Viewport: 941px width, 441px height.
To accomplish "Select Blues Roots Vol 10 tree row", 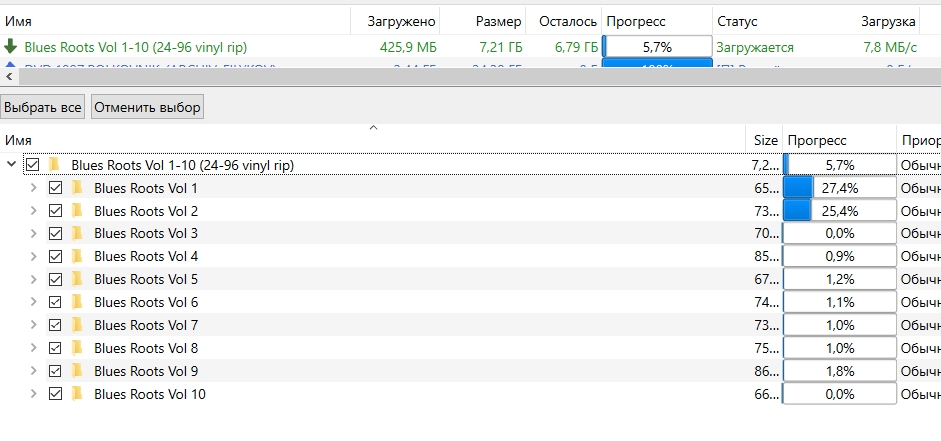I will click(149, 394).
